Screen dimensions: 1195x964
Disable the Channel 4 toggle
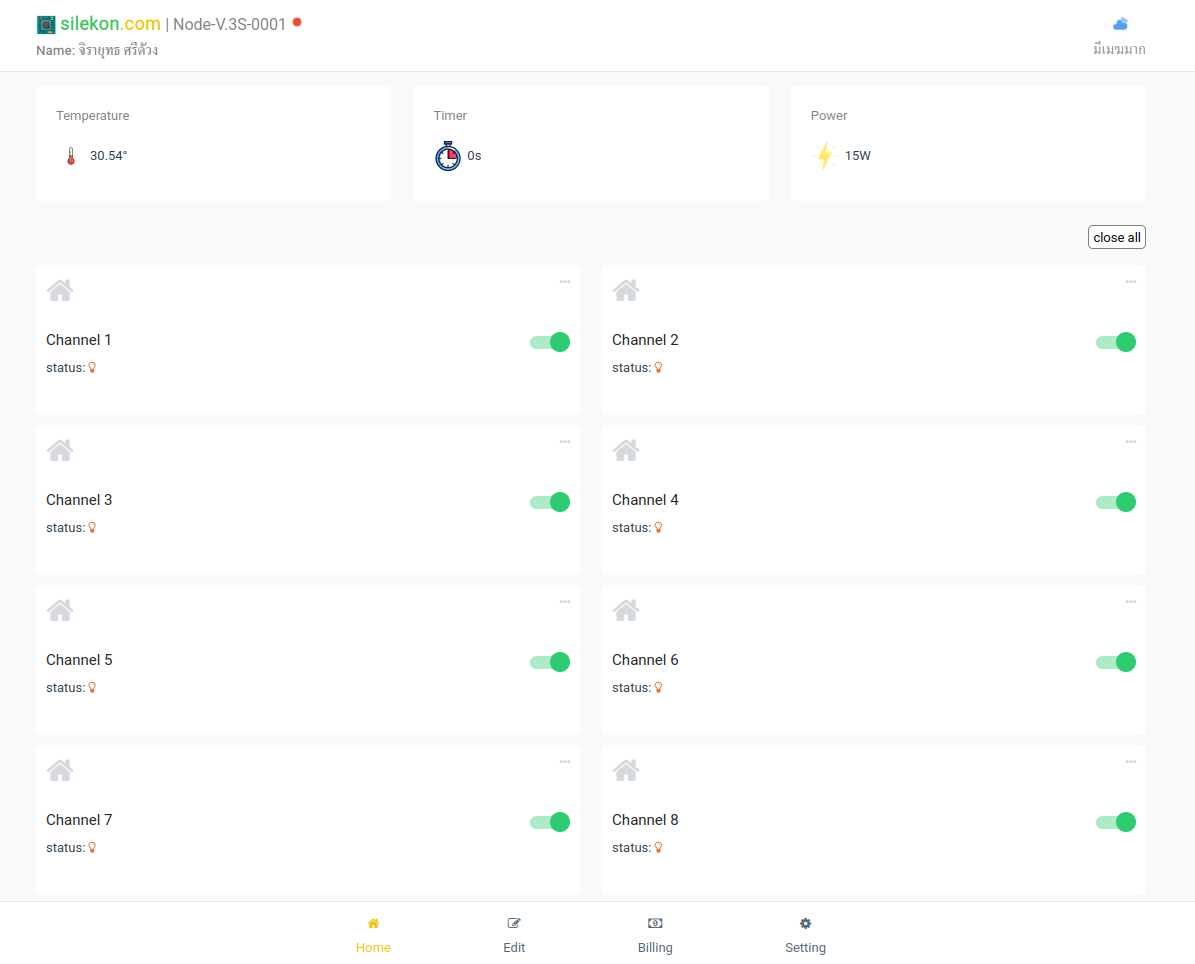point(1116,502)
